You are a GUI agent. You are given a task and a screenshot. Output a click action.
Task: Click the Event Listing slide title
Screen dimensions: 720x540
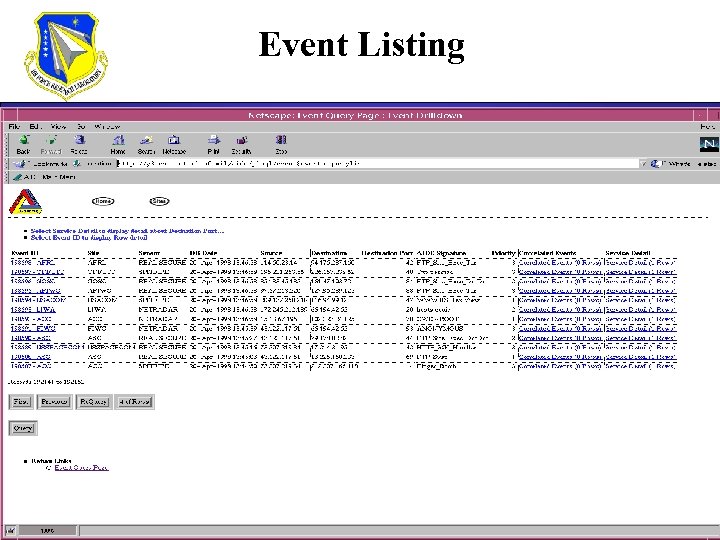pos(361,45)
